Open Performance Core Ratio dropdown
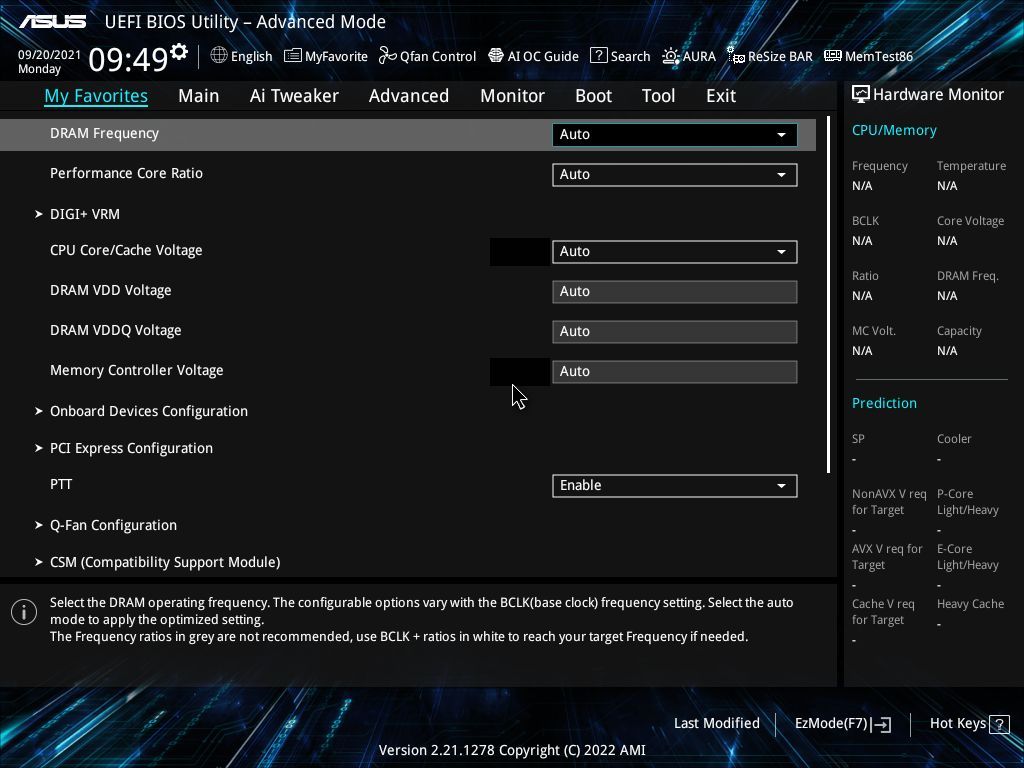The width and height of the screenshot is (1024, 768). 675,174
